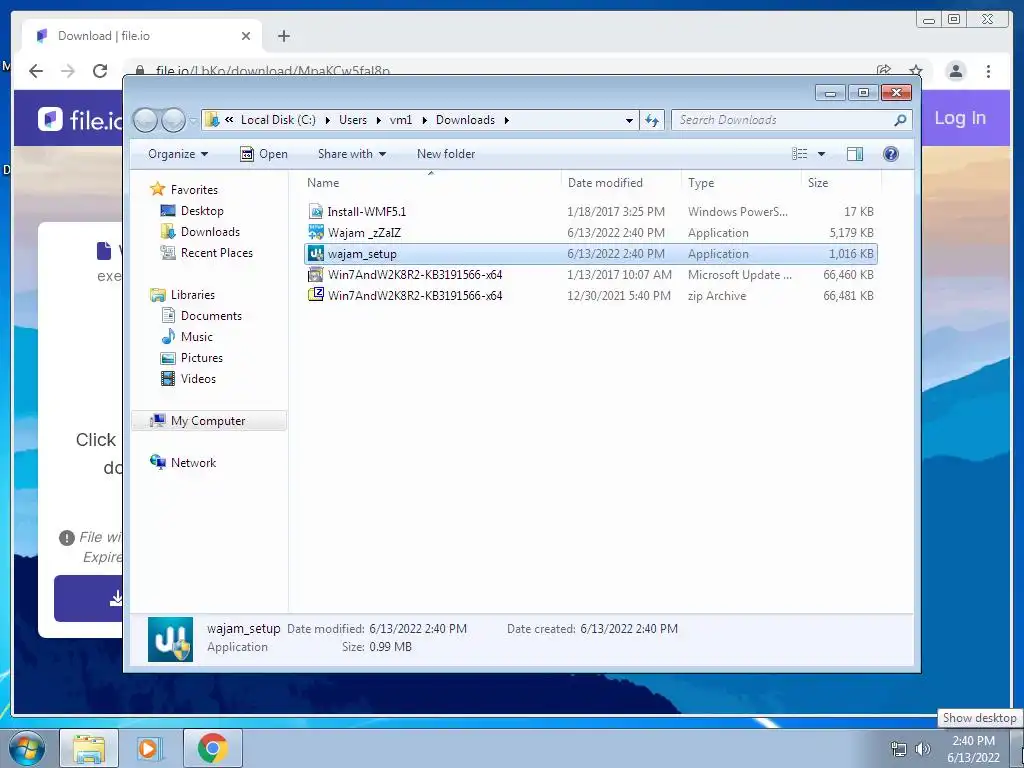The image size is (1024, 768).
Task: Click the large wajam_setup icon in details pane
Action: click(170, 639)
